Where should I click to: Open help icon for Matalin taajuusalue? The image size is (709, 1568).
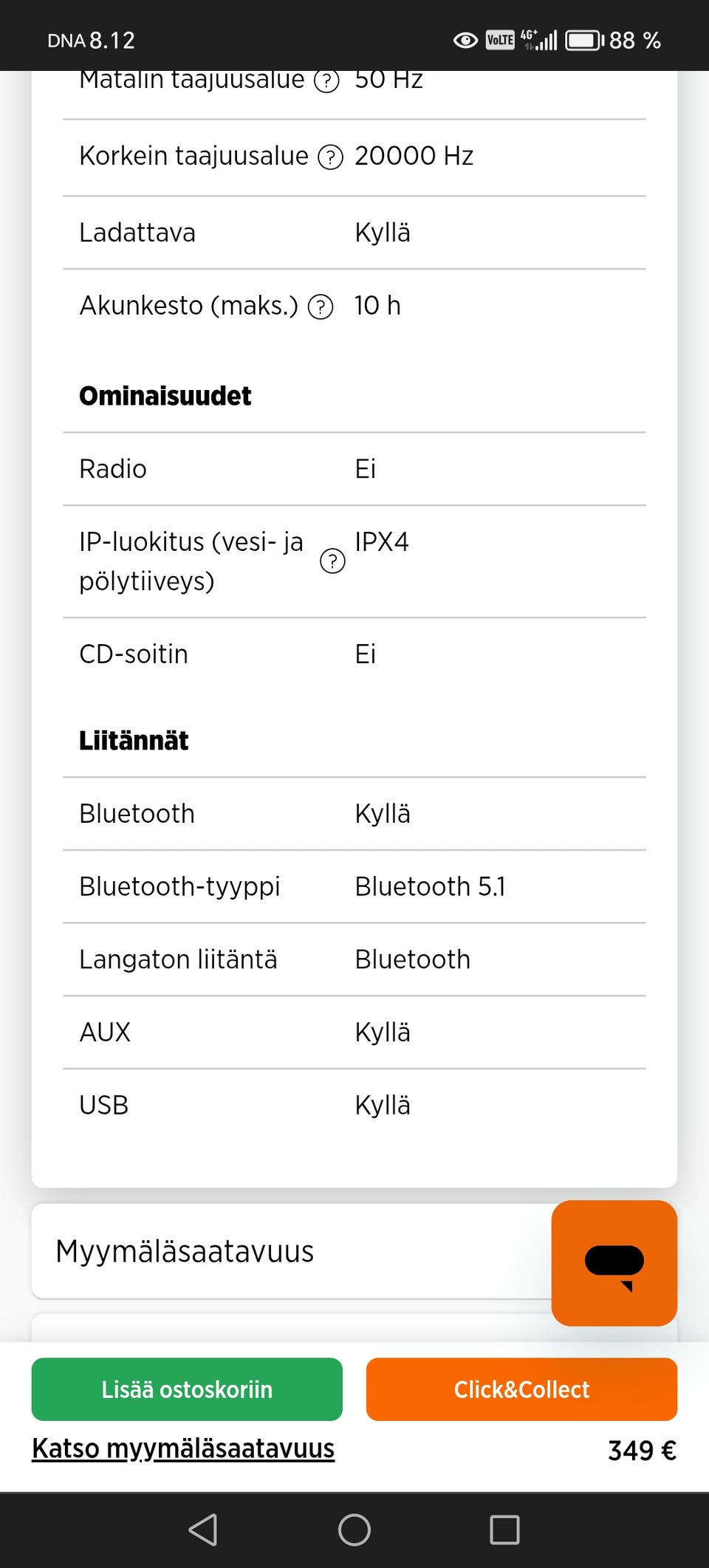pos(326,81)
